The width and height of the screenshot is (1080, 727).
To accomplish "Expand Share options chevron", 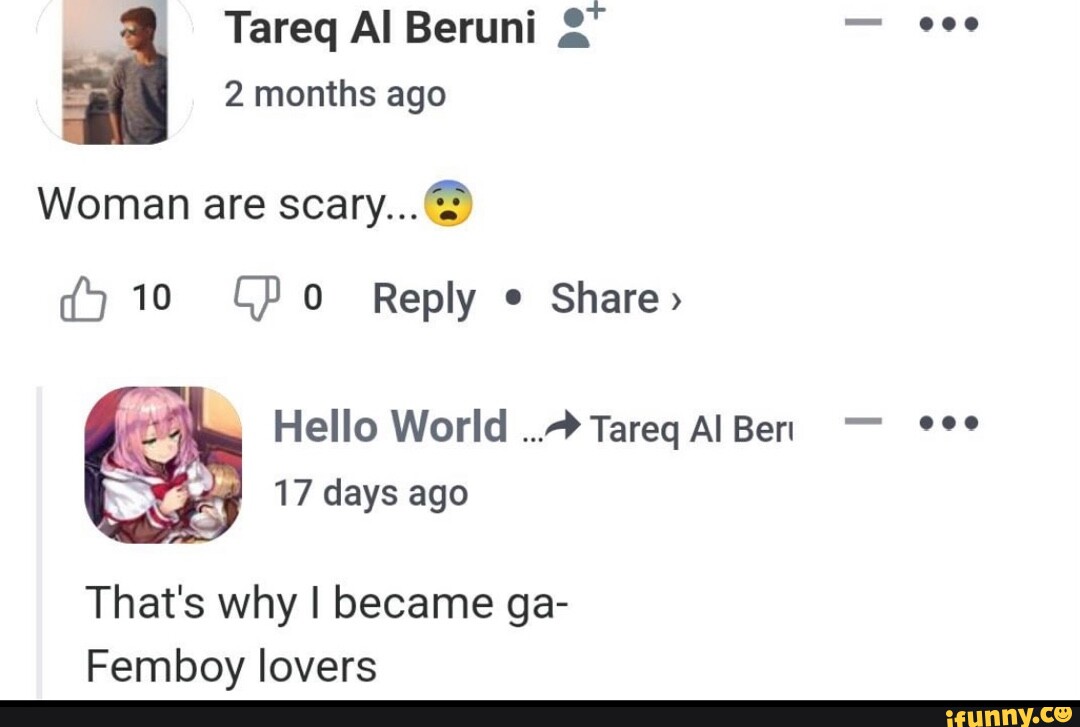I will tap(678, 300).
